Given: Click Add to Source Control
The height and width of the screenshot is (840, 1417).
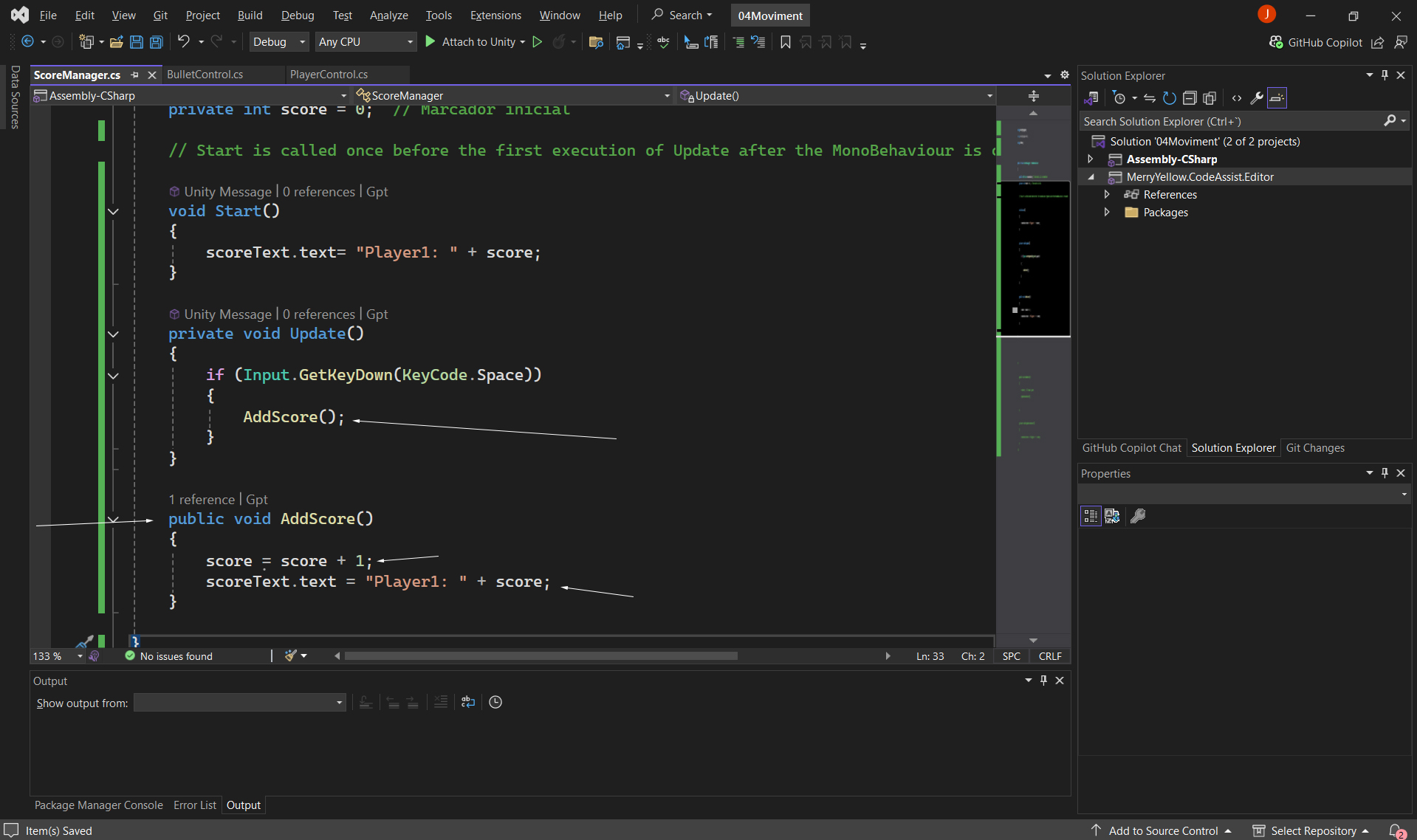Looking at the screenshot, I should pos(1162,830).
